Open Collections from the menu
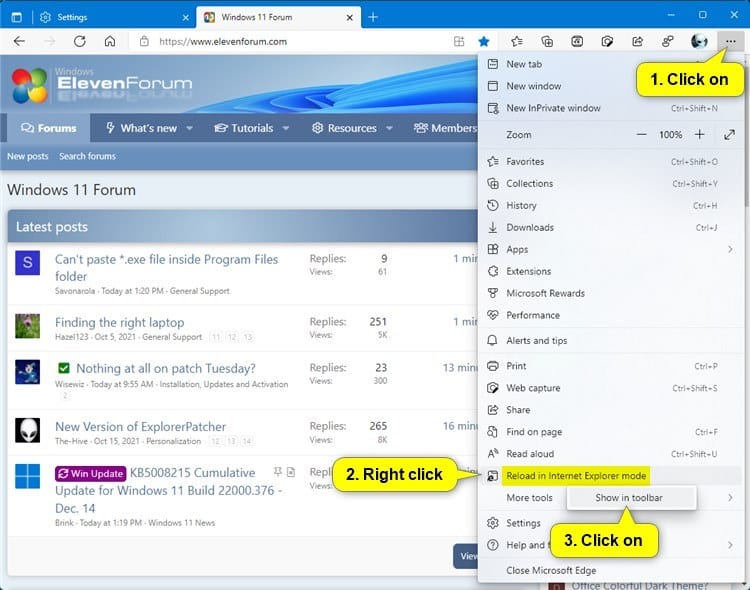The width and height of the screenshot is (750, 590). (x=610, y=184)
